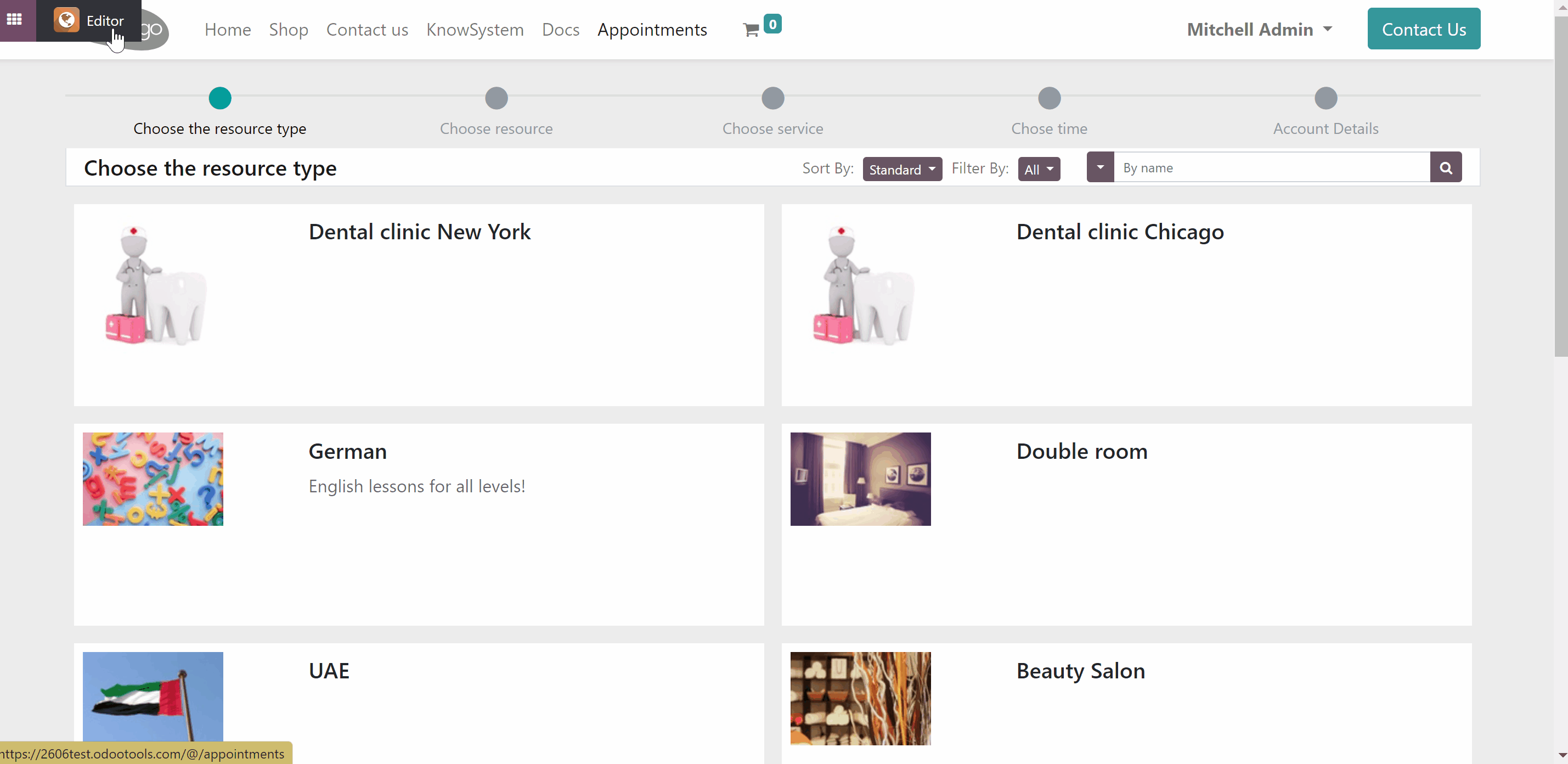Click the scrollbar up arrow
The width and height of the screenshot is (1568, 764).
pyautogui.click(x=1561, y=7)
